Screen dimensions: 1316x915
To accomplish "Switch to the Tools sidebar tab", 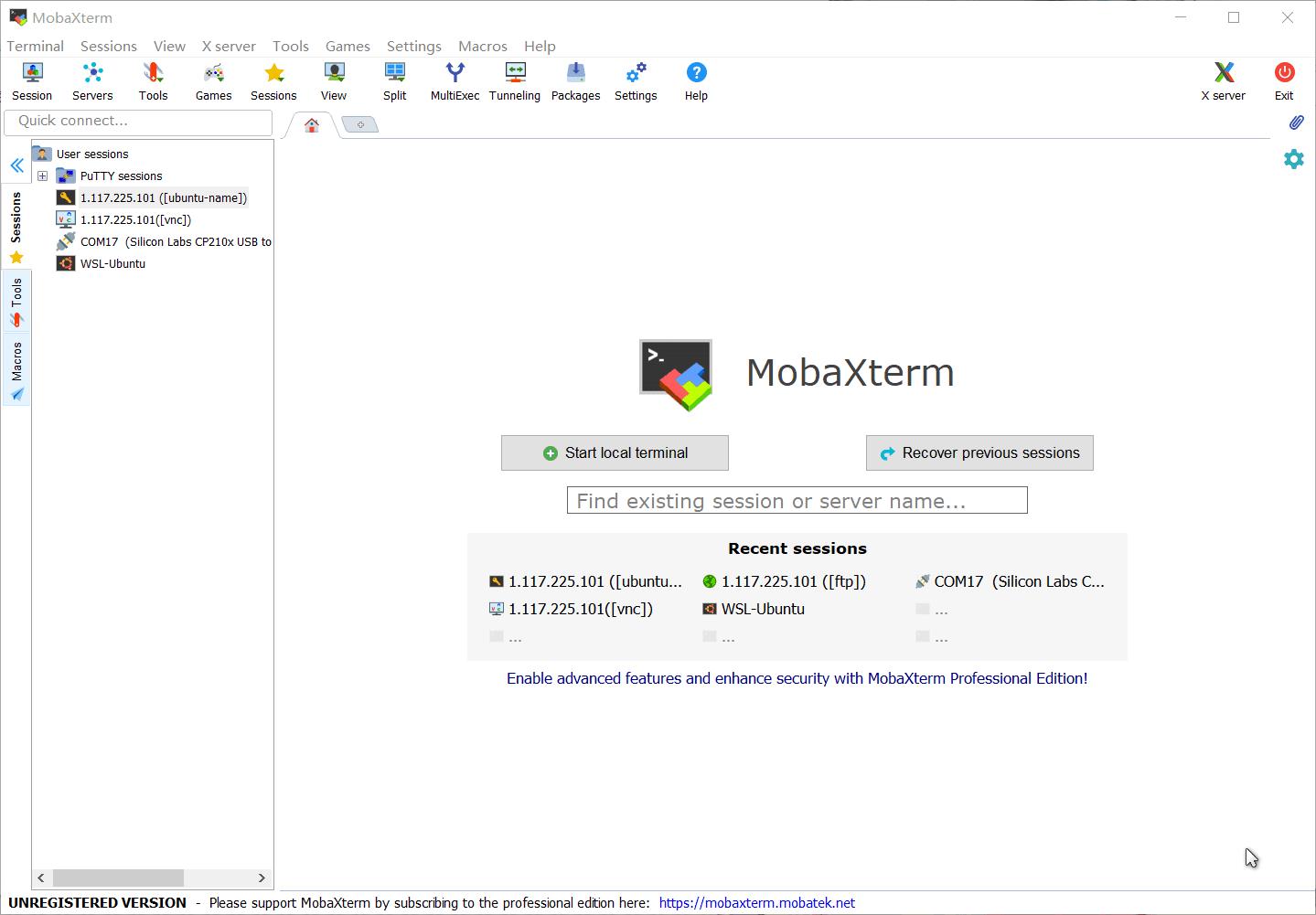I will (x=16, y=303).
